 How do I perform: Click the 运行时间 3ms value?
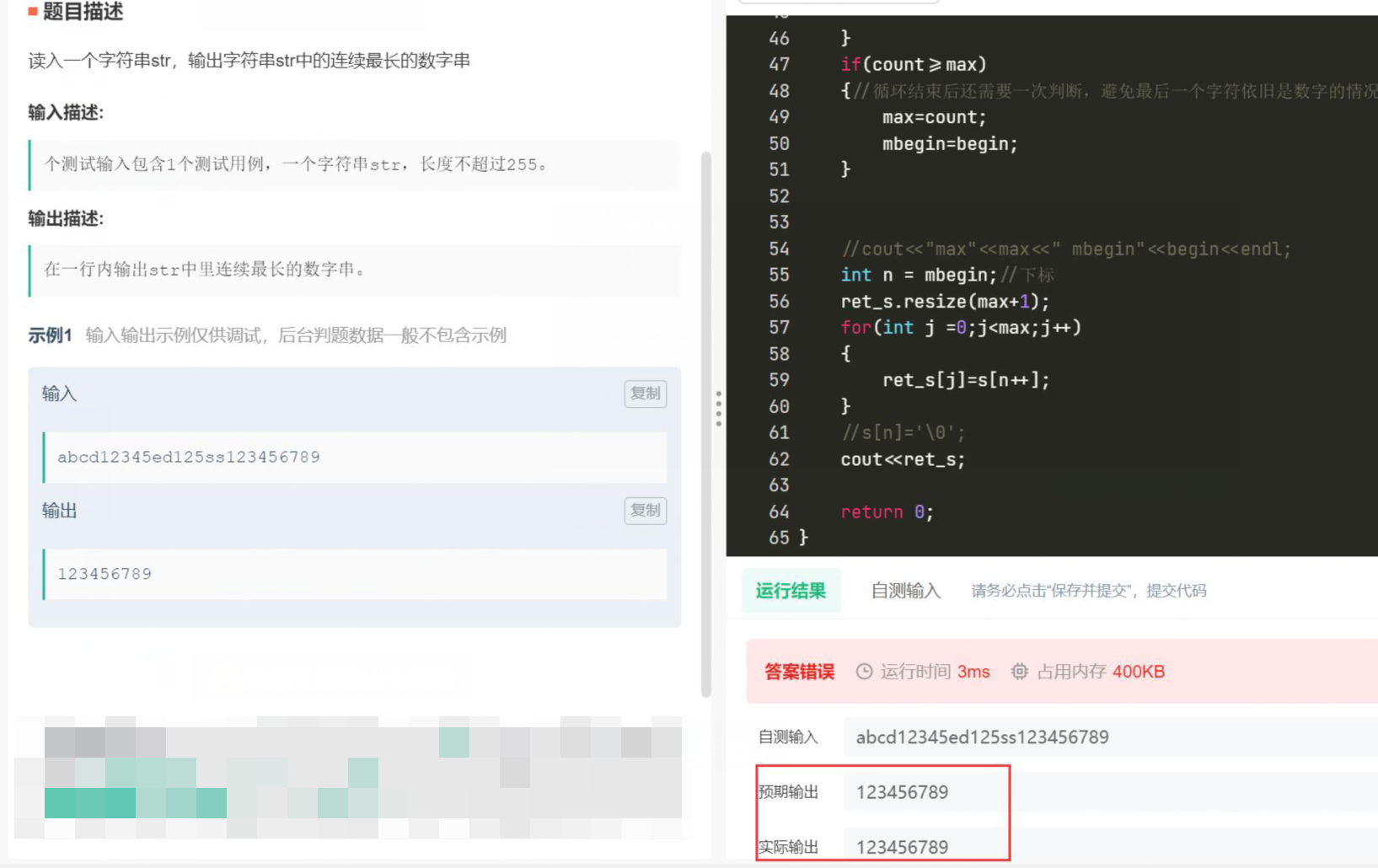click(x=973, y=672)
